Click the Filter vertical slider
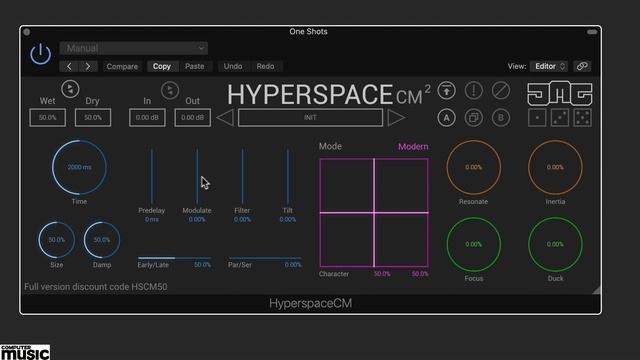 click(242, 176)
